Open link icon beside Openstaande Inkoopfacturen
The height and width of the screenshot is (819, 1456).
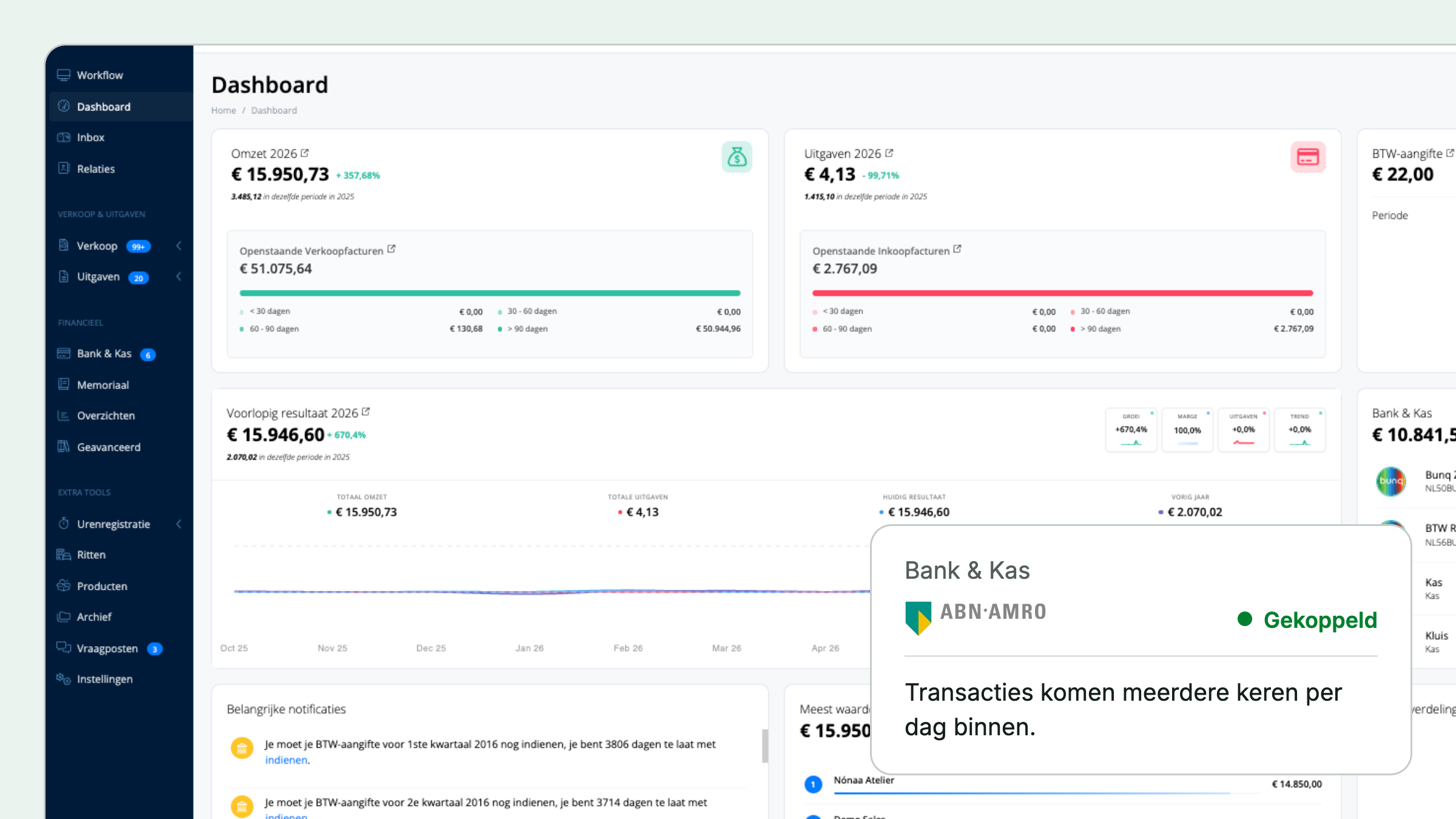tap(957, 249)
